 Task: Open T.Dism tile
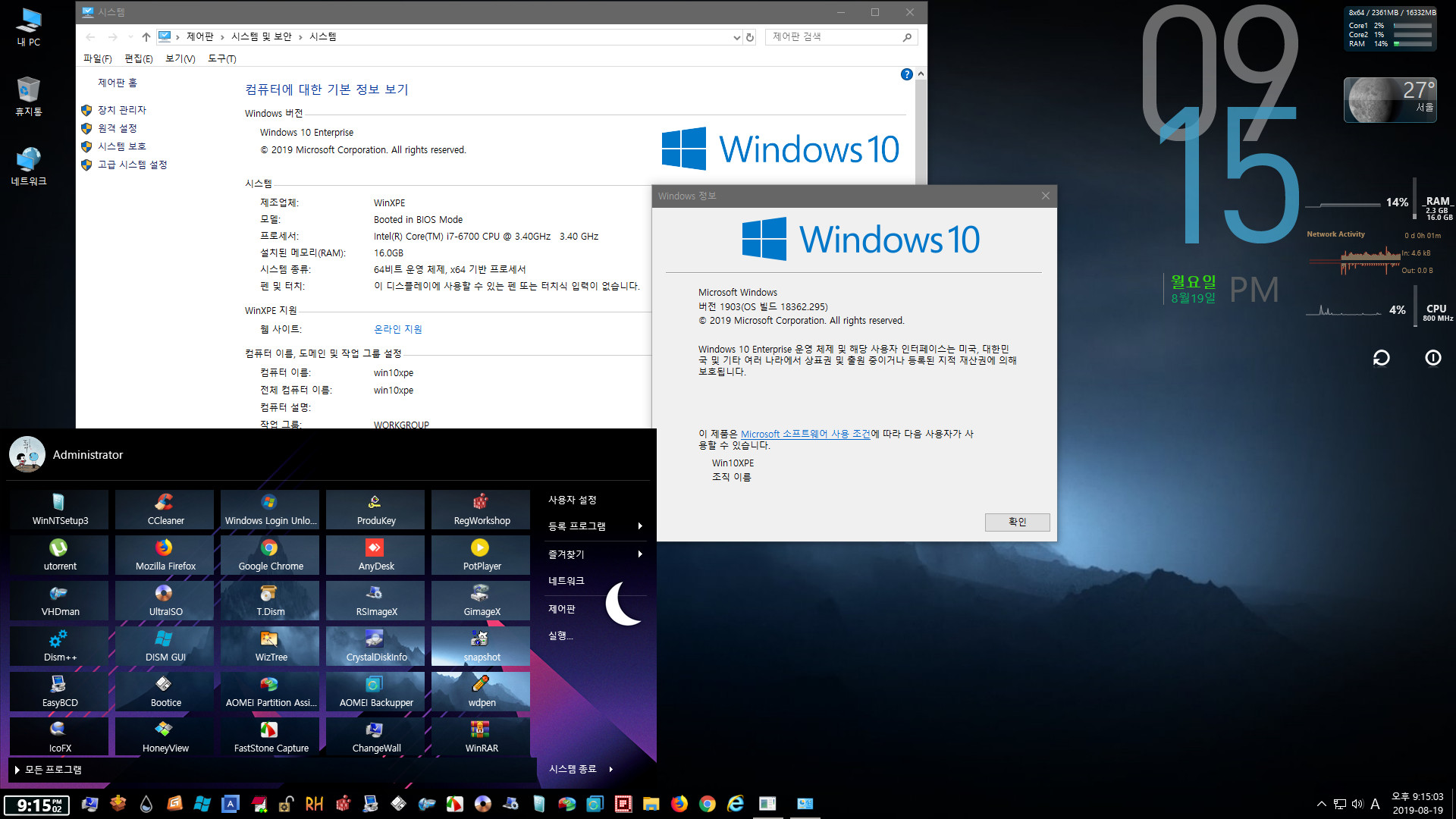point(271,601)
